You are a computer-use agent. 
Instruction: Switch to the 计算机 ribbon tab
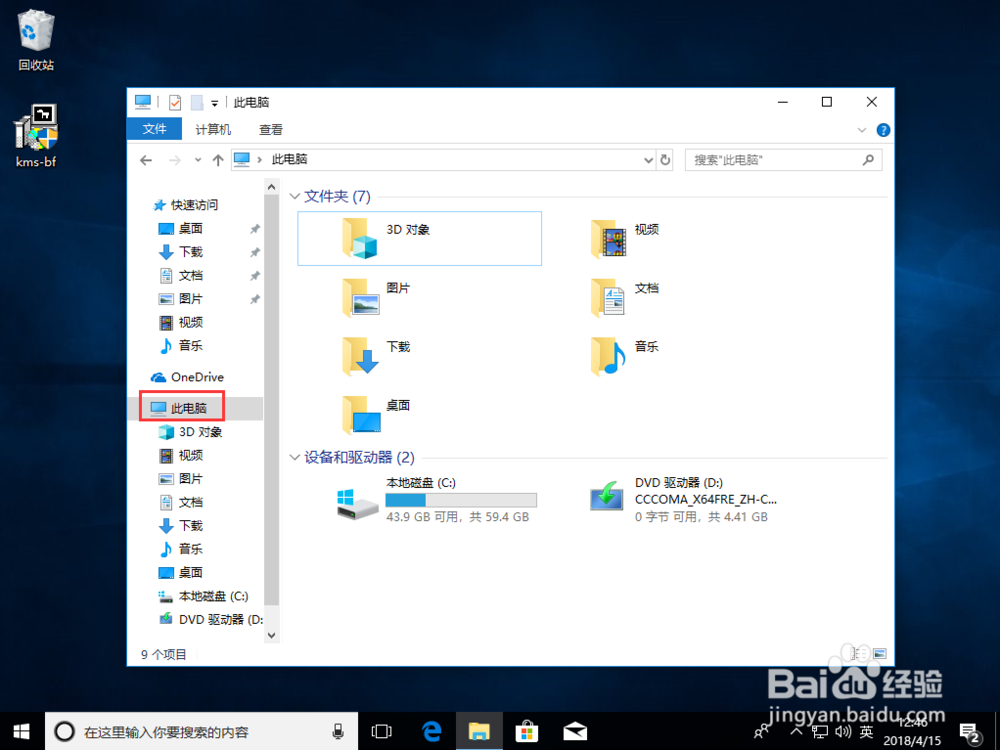coord(213,129)
